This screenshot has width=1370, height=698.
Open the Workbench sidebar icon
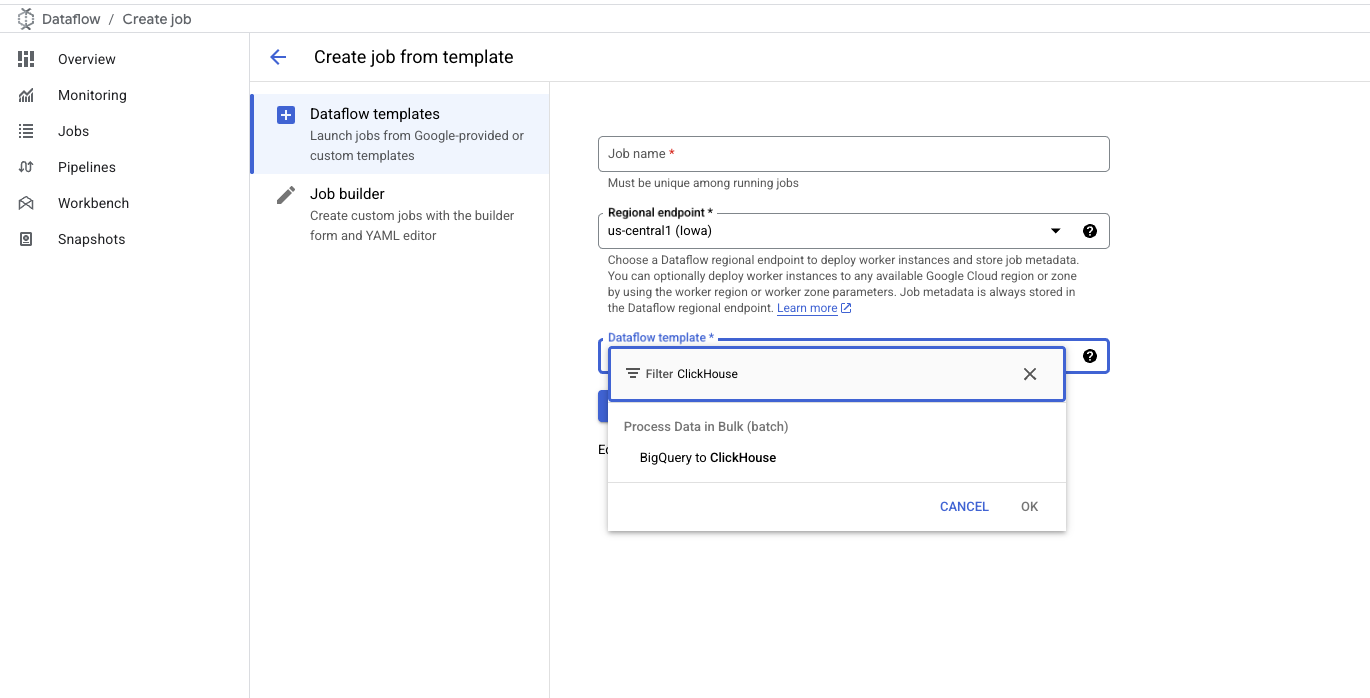(26, 203)
